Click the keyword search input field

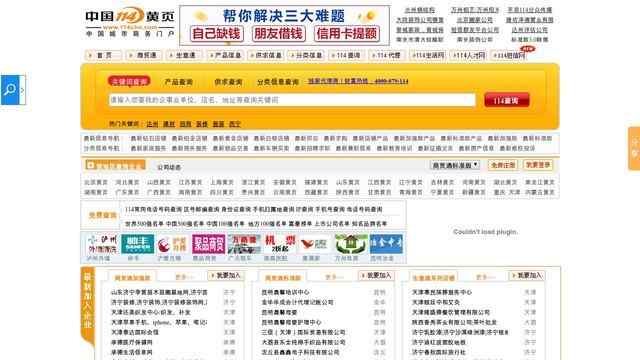point(292,100)
